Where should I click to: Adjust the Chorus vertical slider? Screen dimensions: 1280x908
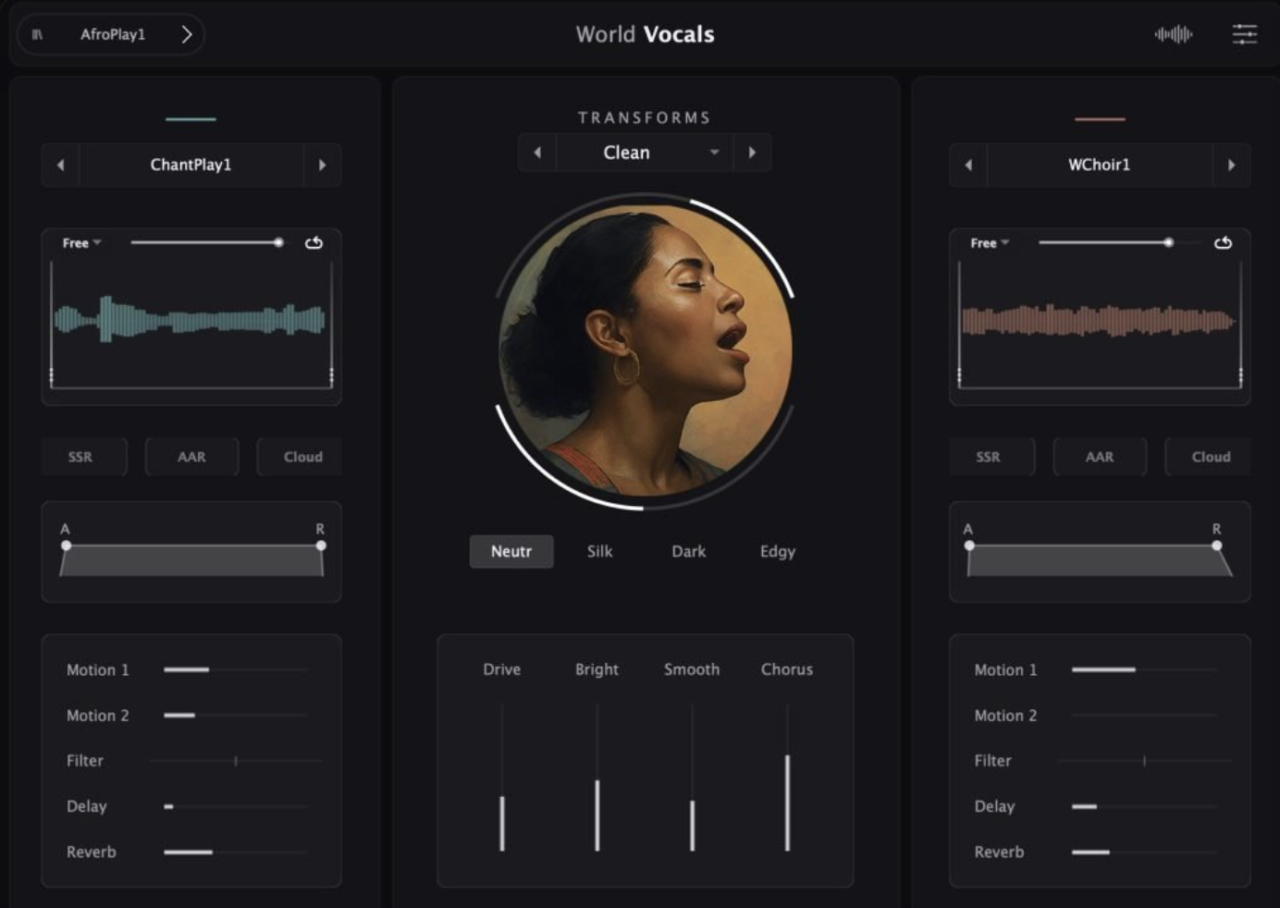(x=787, y=777)
